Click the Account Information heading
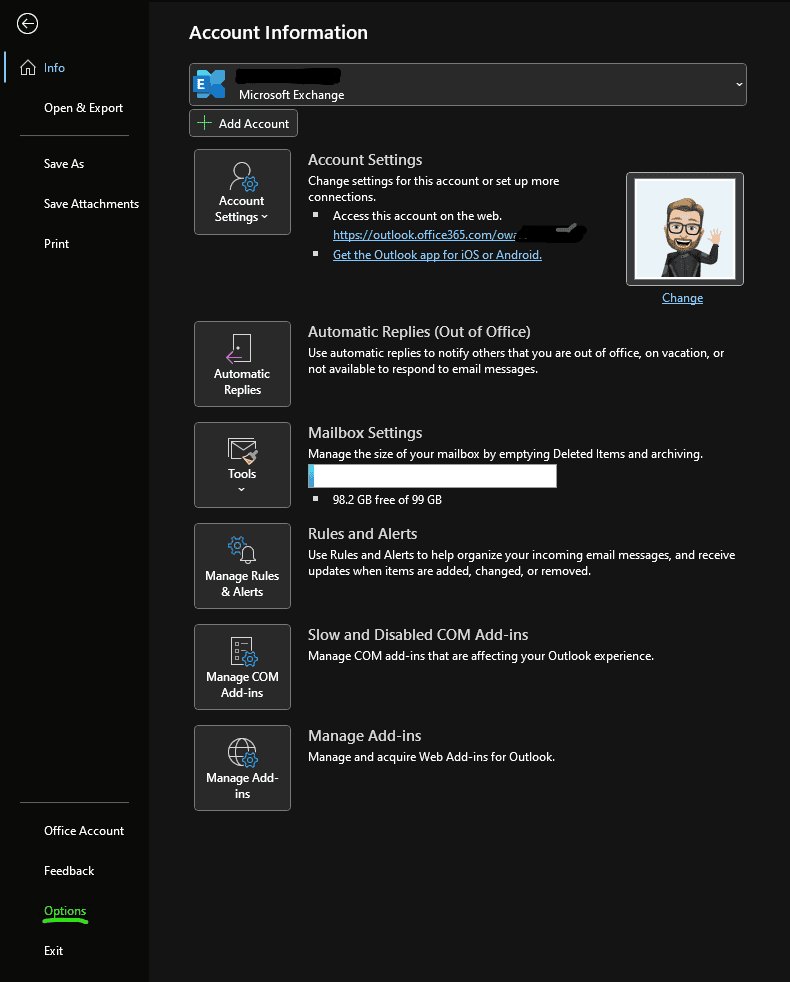 pyautogui.click(x=278, y=33)
